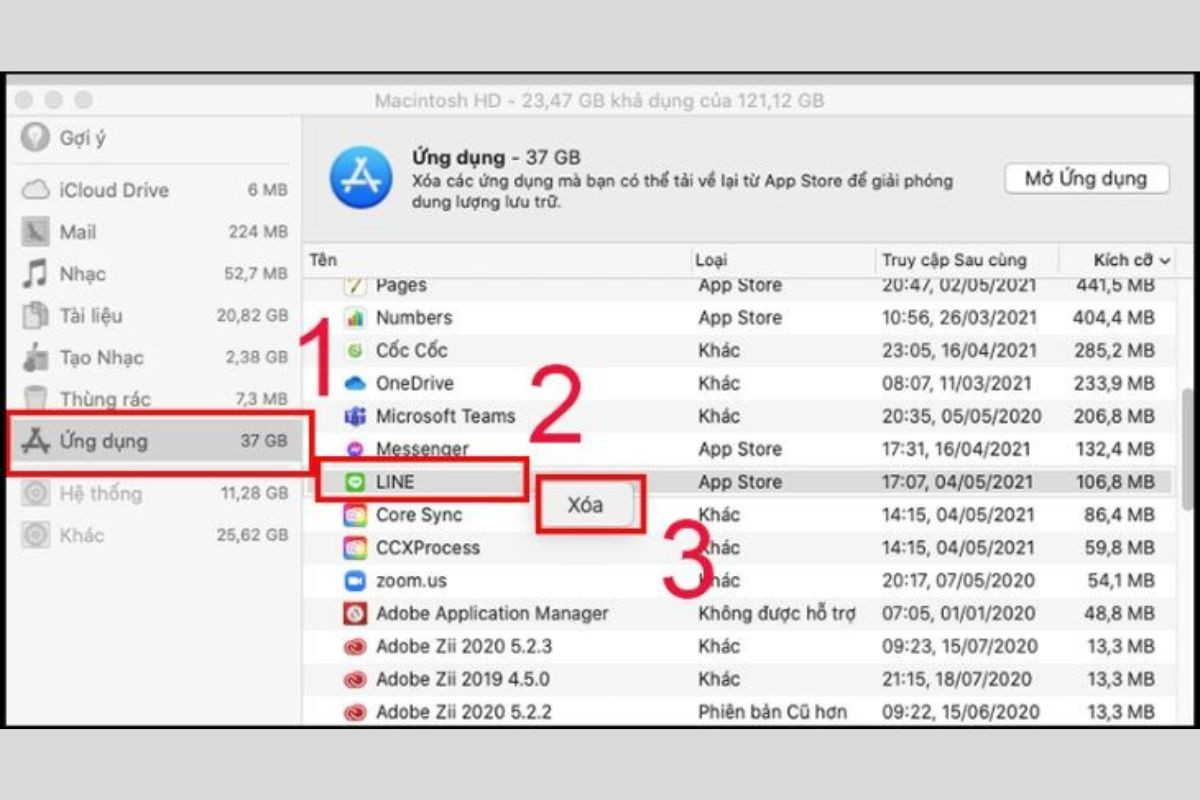Click the Mở Ứng dụng button
Viewport: 1200px width, 800px height.
(x=1087, y=179)
